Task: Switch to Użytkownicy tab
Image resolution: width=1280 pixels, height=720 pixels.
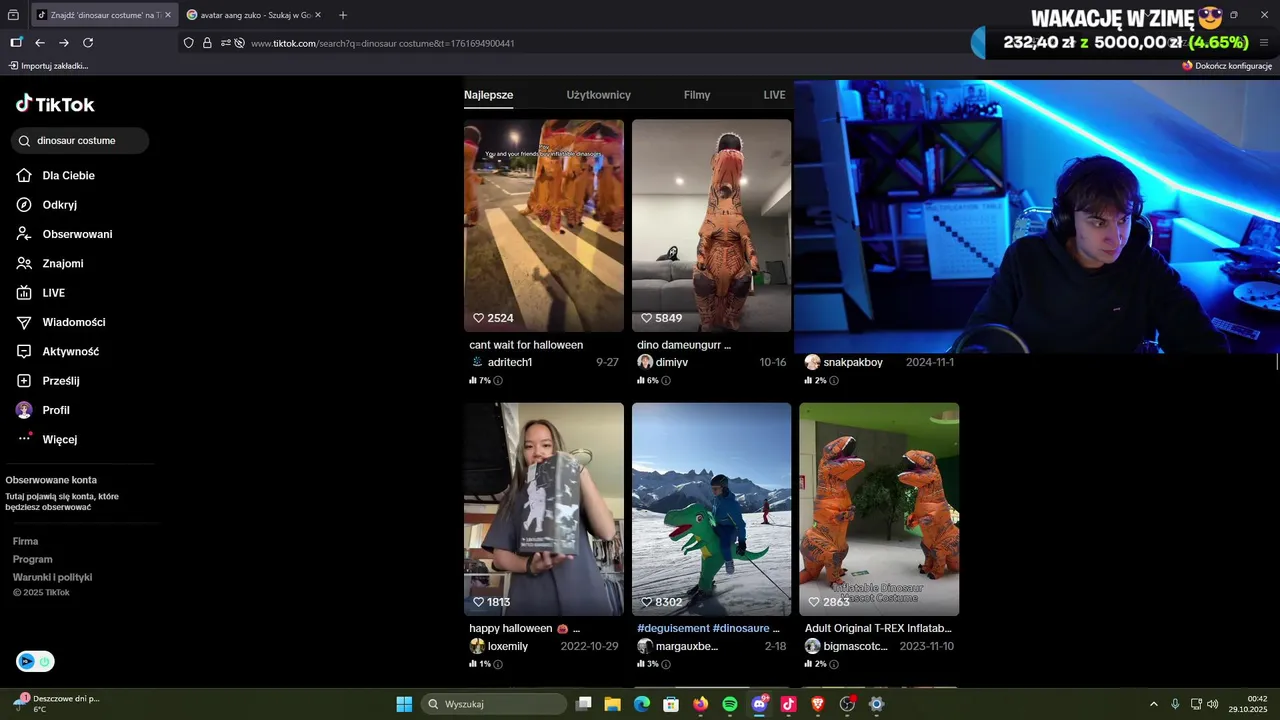Action: [x=598, y=95]
